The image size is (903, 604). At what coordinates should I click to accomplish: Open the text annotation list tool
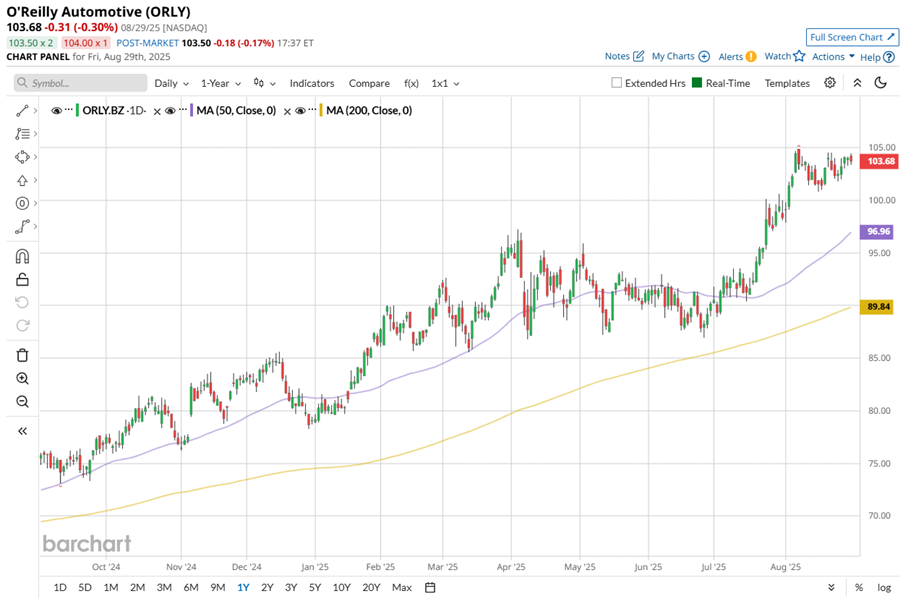tap(22, 134)
